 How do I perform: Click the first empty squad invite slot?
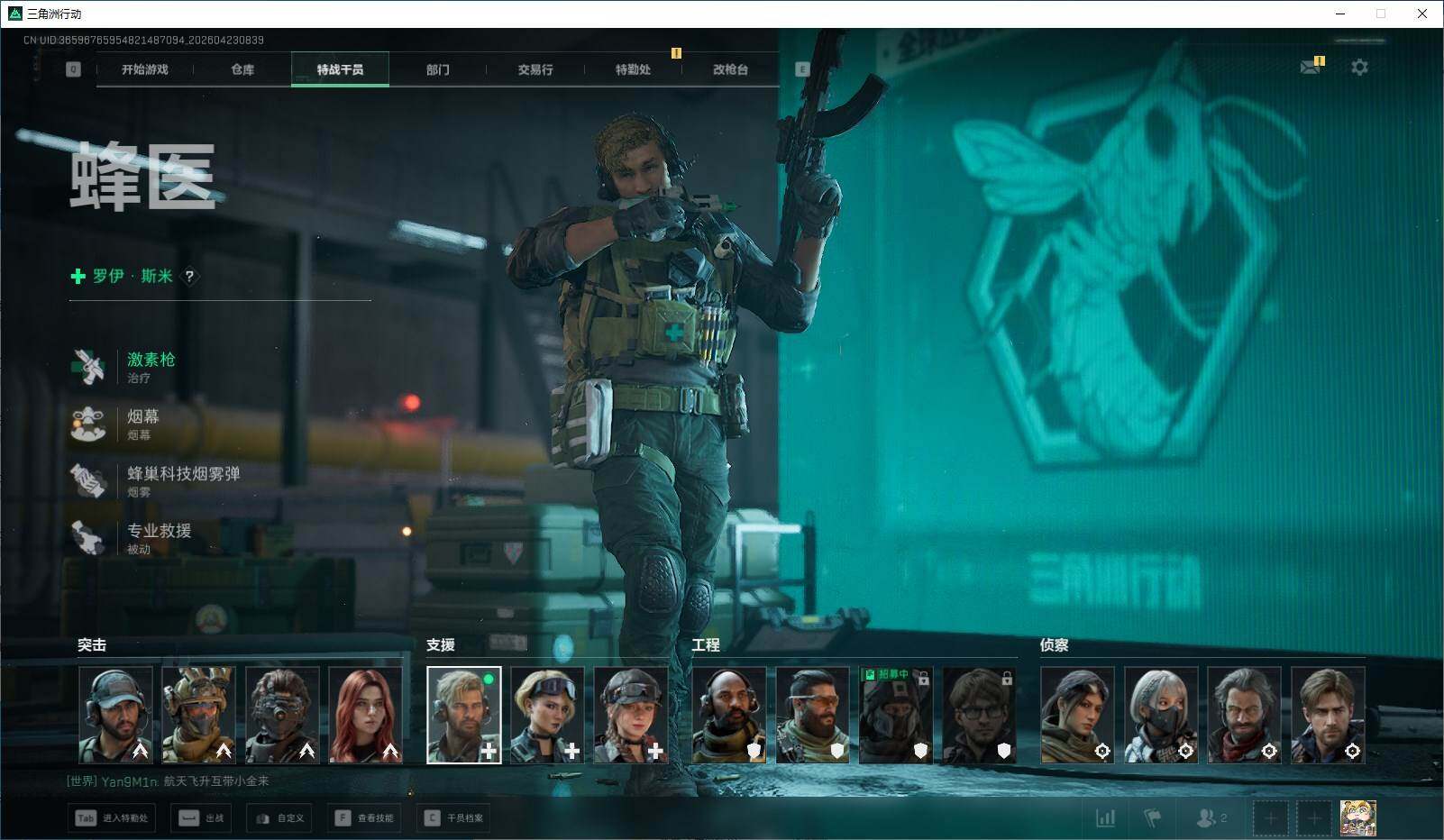pos(1270,817)
